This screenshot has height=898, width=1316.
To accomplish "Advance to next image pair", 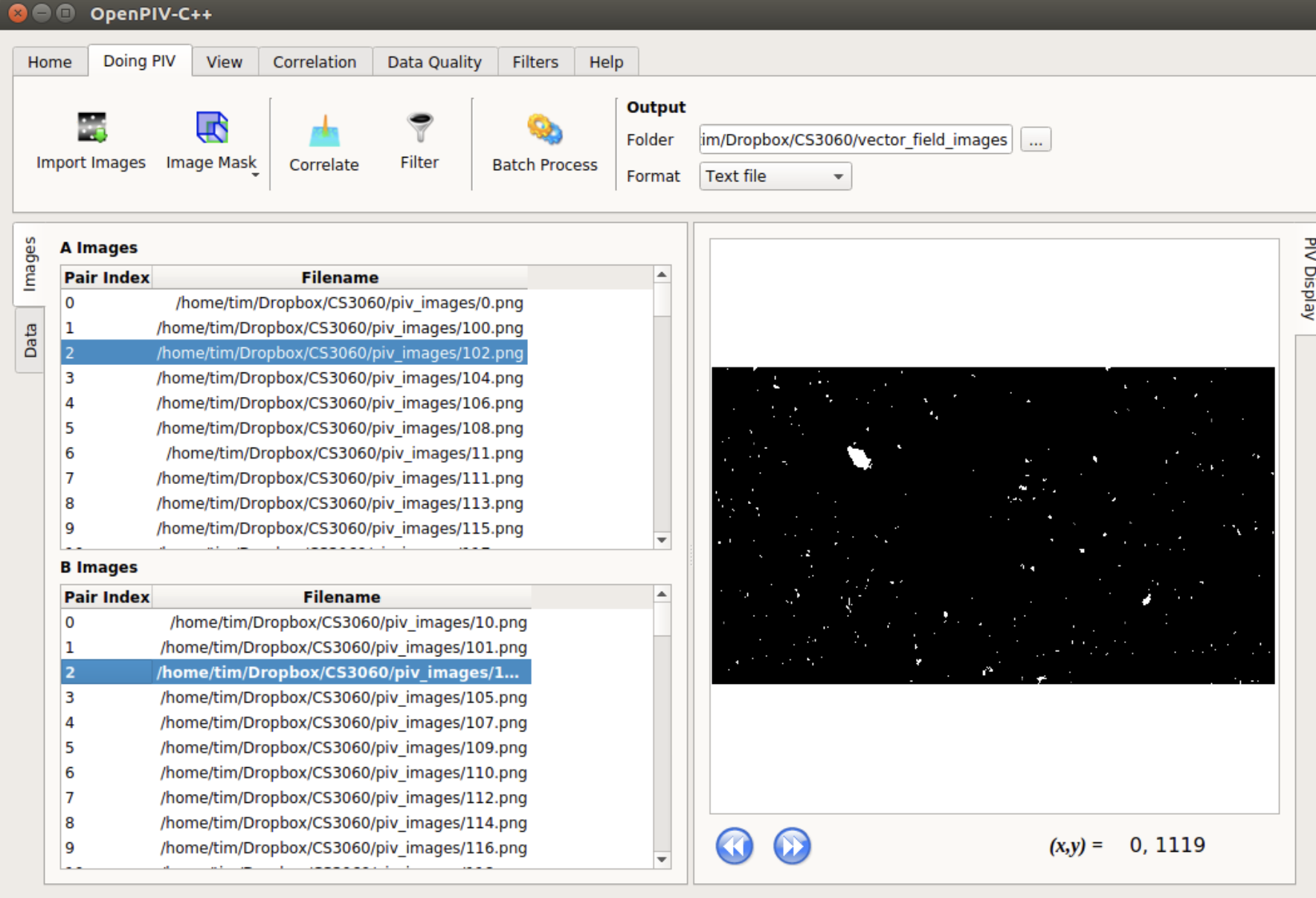I will pyautogui.click(x=792, y=846).
